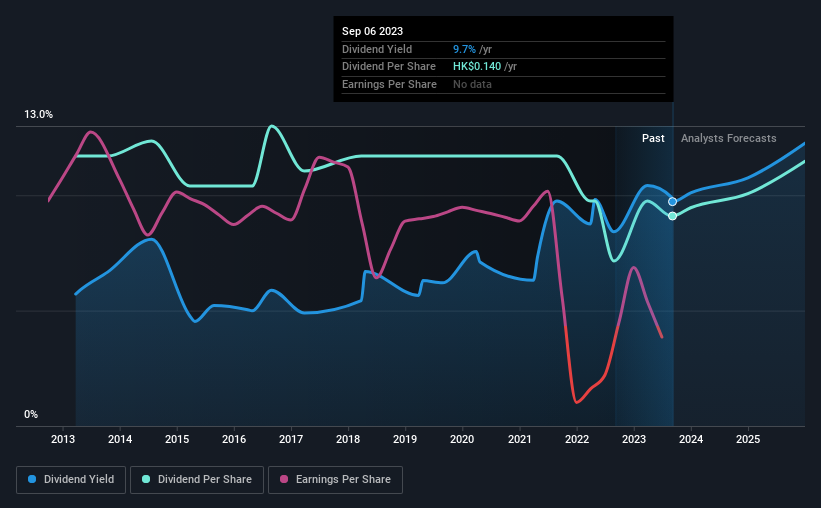Click the 2016 x-axis label

pos(234,439)
